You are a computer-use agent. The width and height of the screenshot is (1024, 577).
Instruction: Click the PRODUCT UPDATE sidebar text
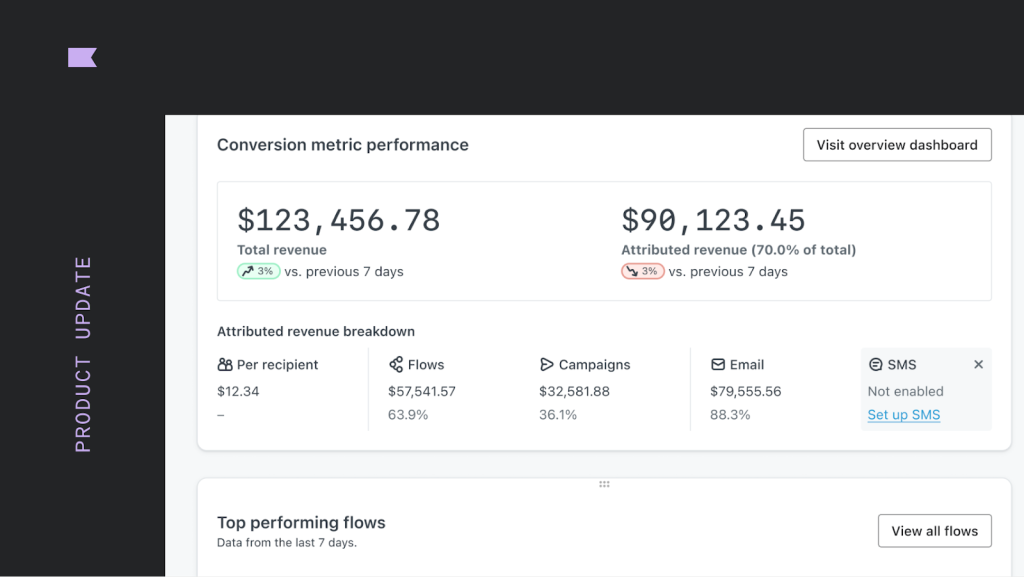click(82, 353)
